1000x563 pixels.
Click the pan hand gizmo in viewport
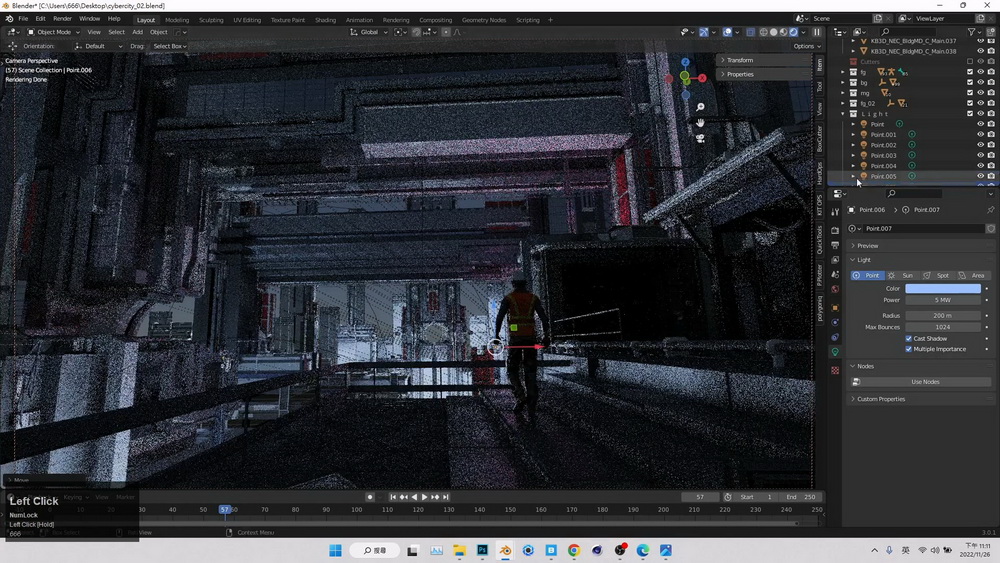pyautogui.click(x=700, y=122)
